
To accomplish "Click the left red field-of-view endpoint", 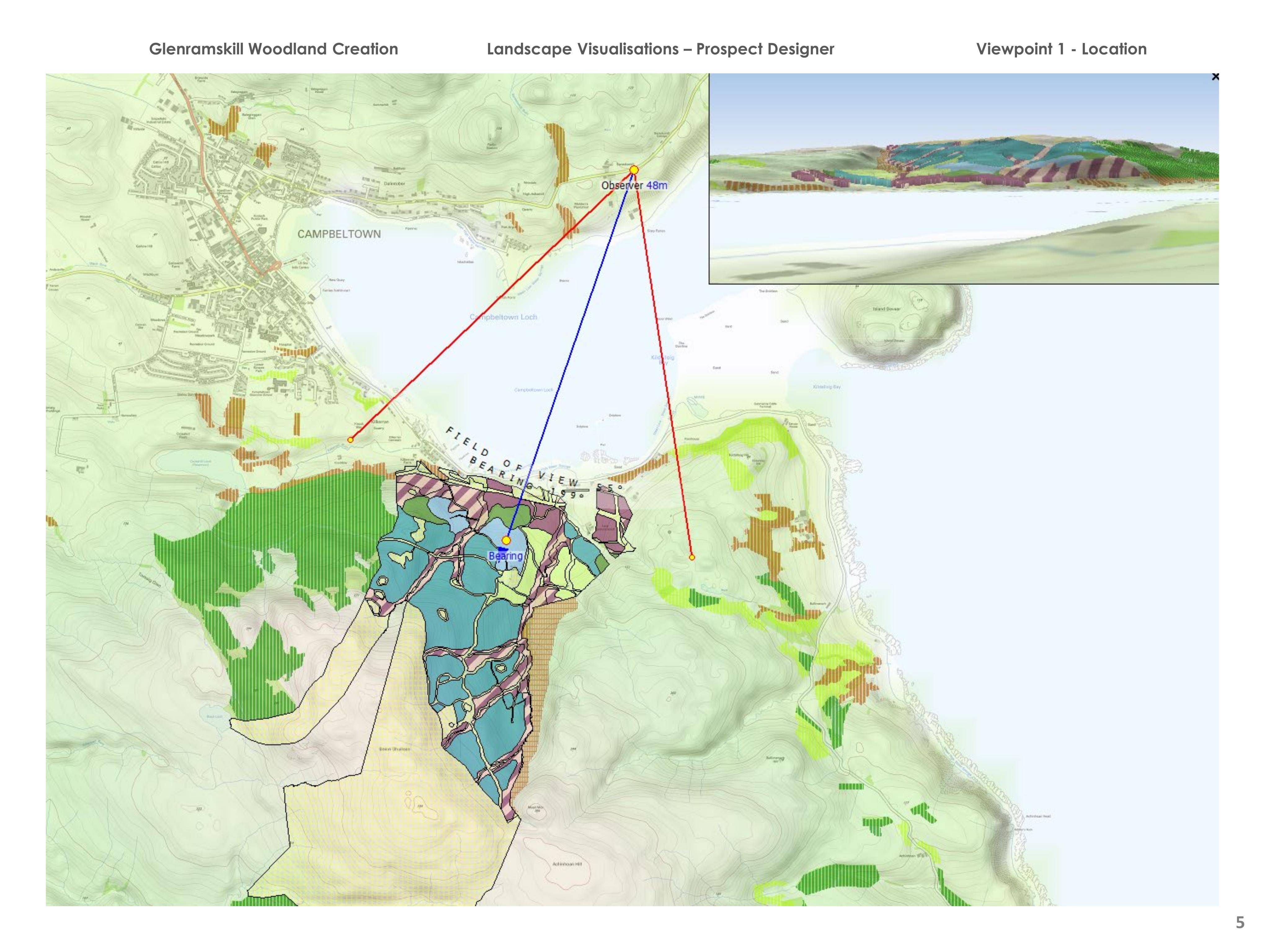I will pos(350,439).
